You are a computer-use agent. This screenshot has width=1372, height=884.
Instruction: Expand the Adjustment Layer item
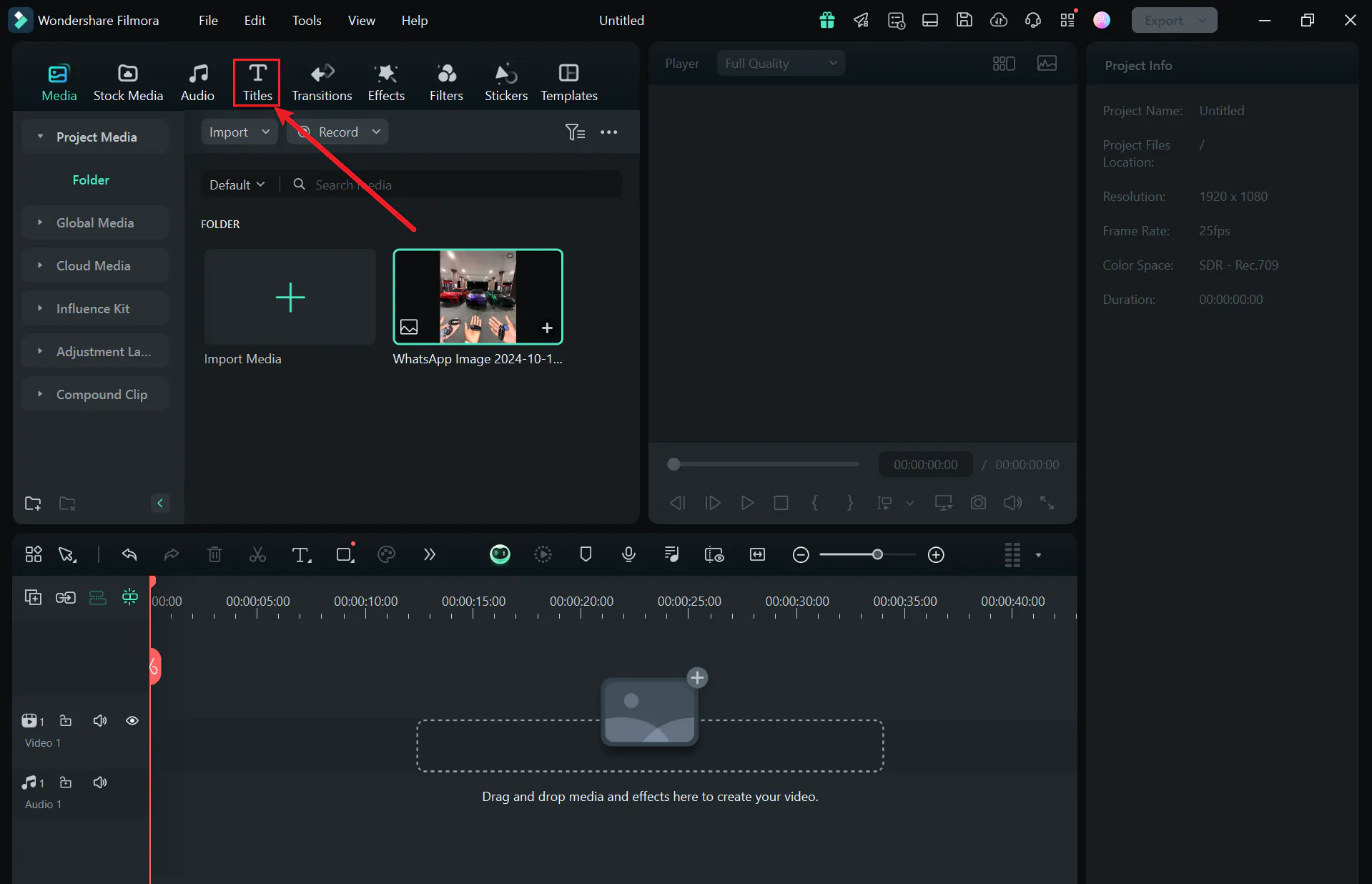40,351
